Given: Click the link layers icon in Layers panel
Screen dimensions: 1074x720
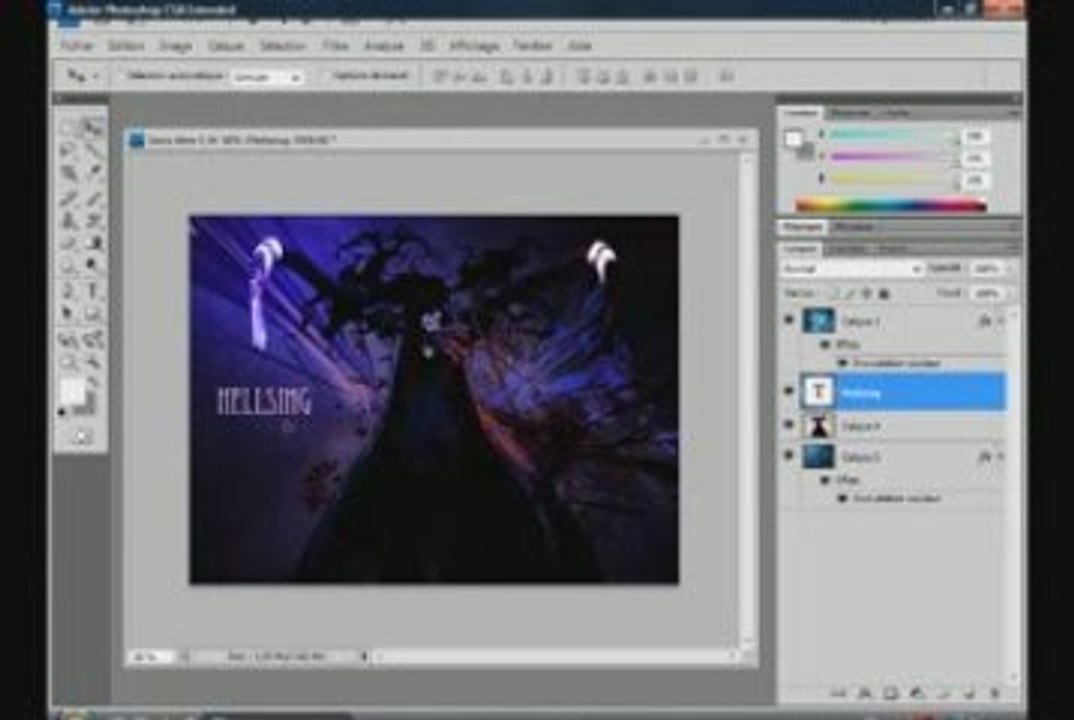Looking at the screenshot, I should 839,693.
